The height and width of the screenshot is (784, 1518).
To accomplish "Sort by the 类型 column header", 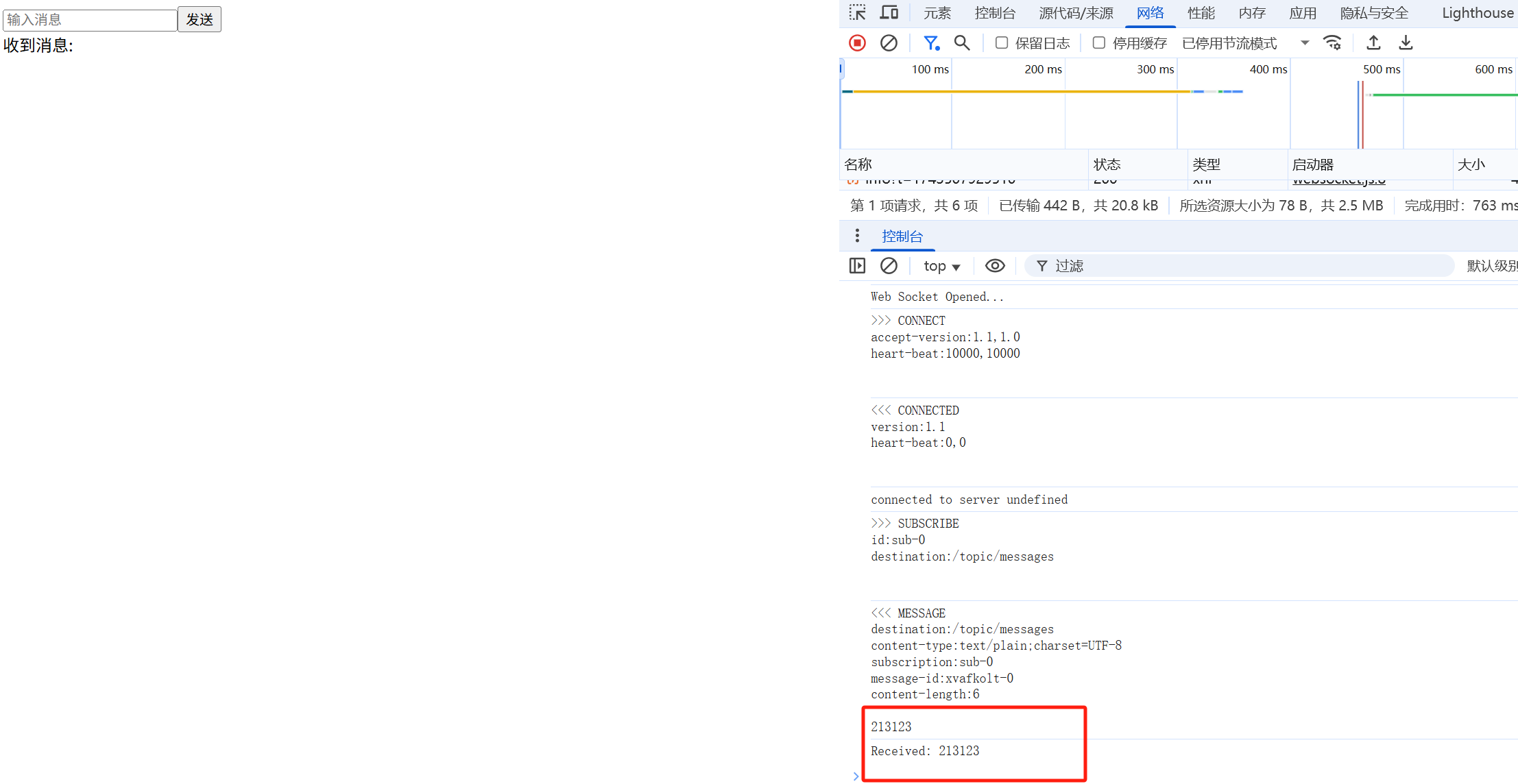I will 1238,164.
